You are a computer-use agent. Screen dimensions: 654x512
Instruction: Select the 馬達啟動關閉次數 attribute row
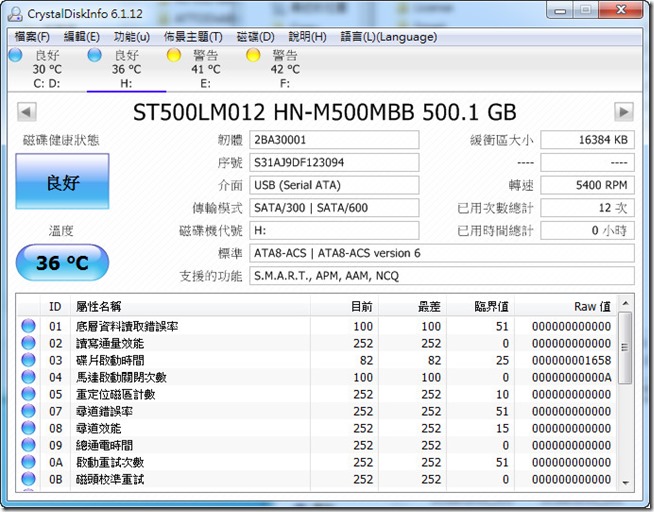coord(317,377)
